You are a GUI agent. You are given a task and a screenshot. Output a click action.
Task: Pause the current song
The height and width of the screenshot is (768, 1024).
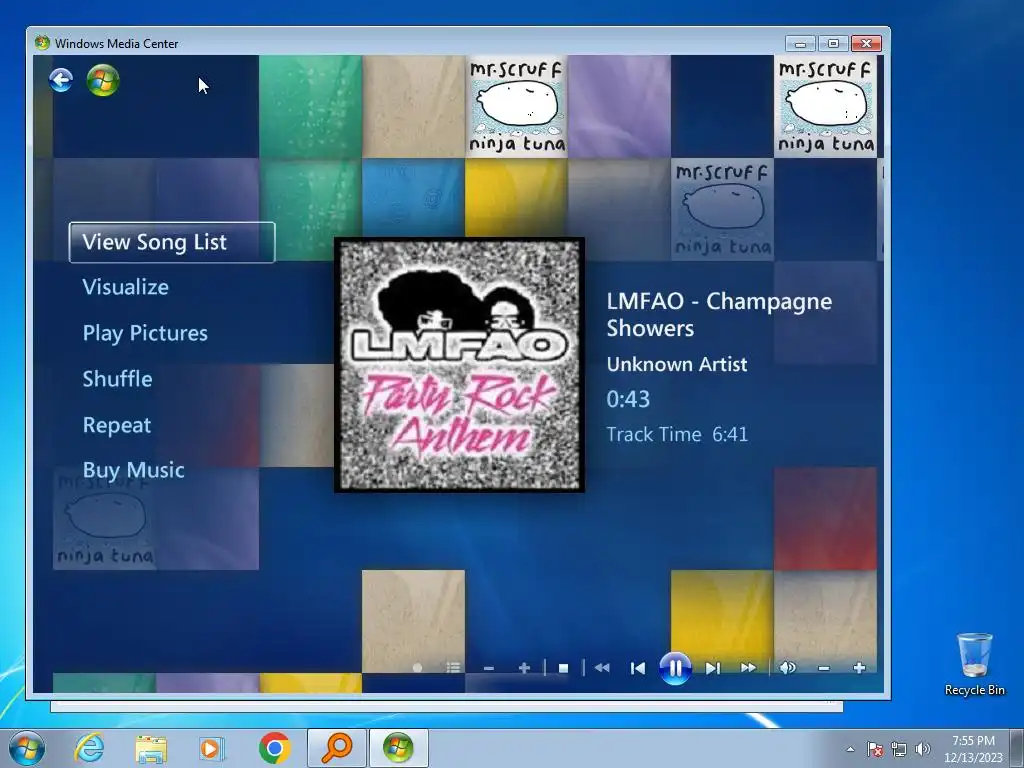(x=675, y=668)
